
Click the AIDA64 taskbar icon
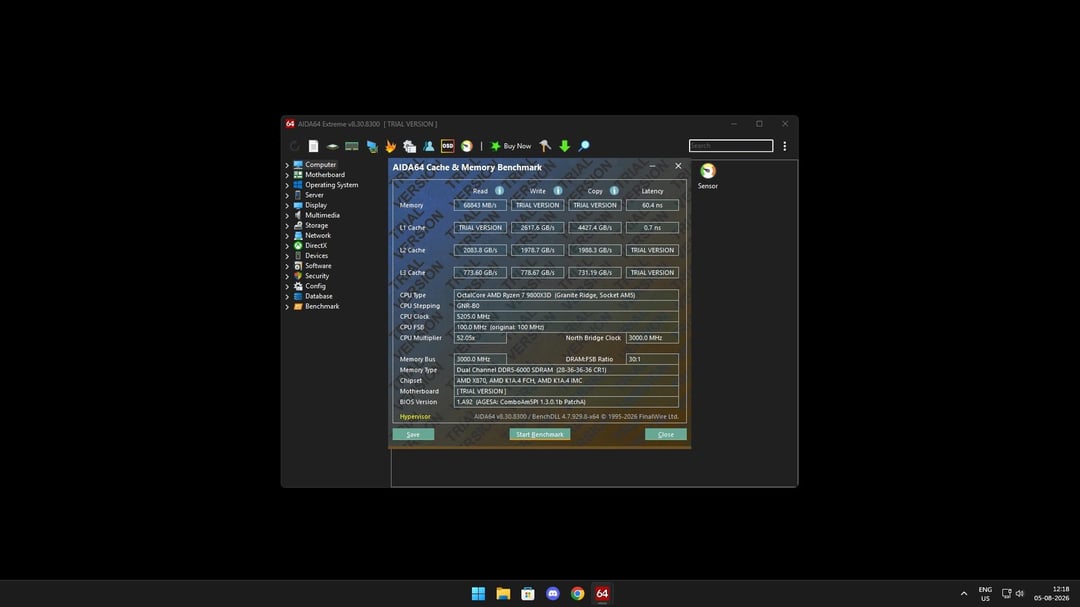click(x=602, y=593)
